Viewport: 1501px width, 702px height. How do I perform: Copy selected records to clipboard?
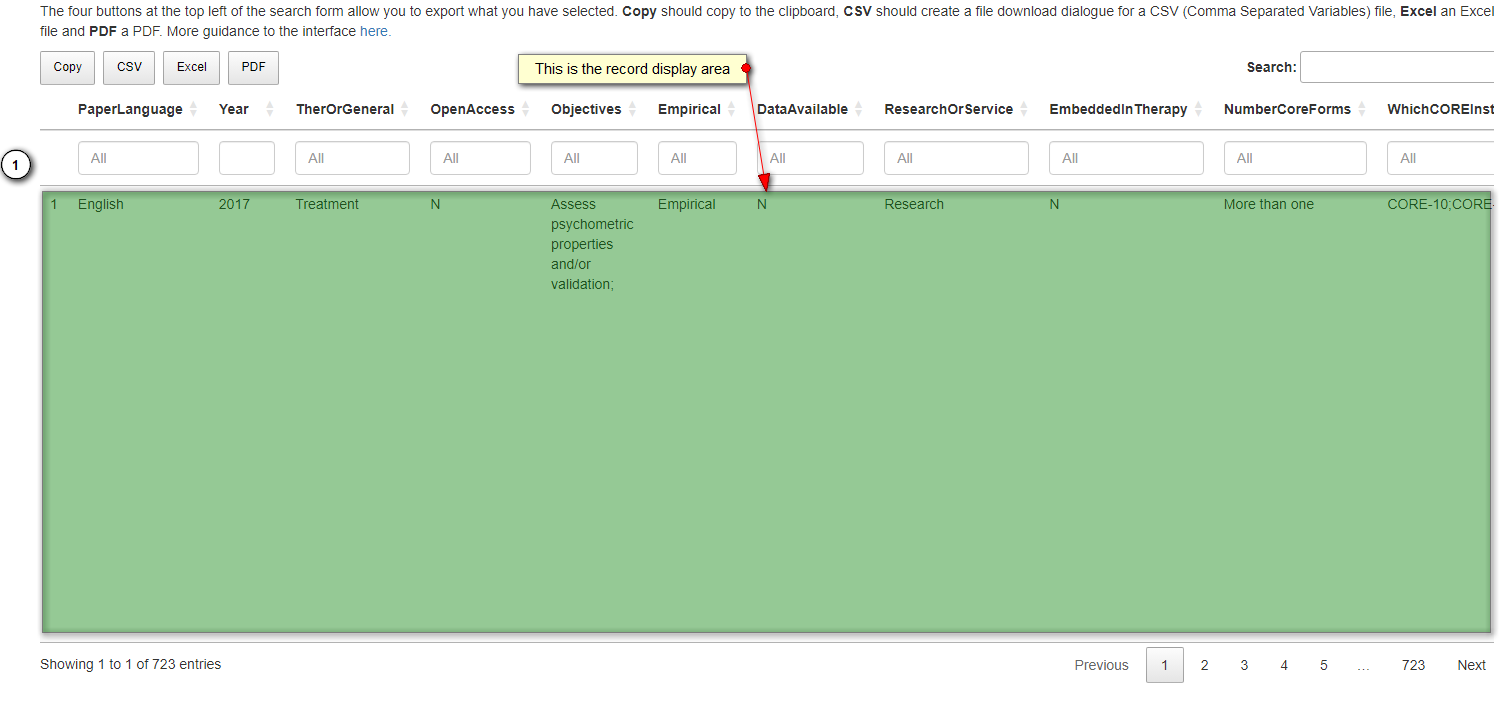(67, 67)
